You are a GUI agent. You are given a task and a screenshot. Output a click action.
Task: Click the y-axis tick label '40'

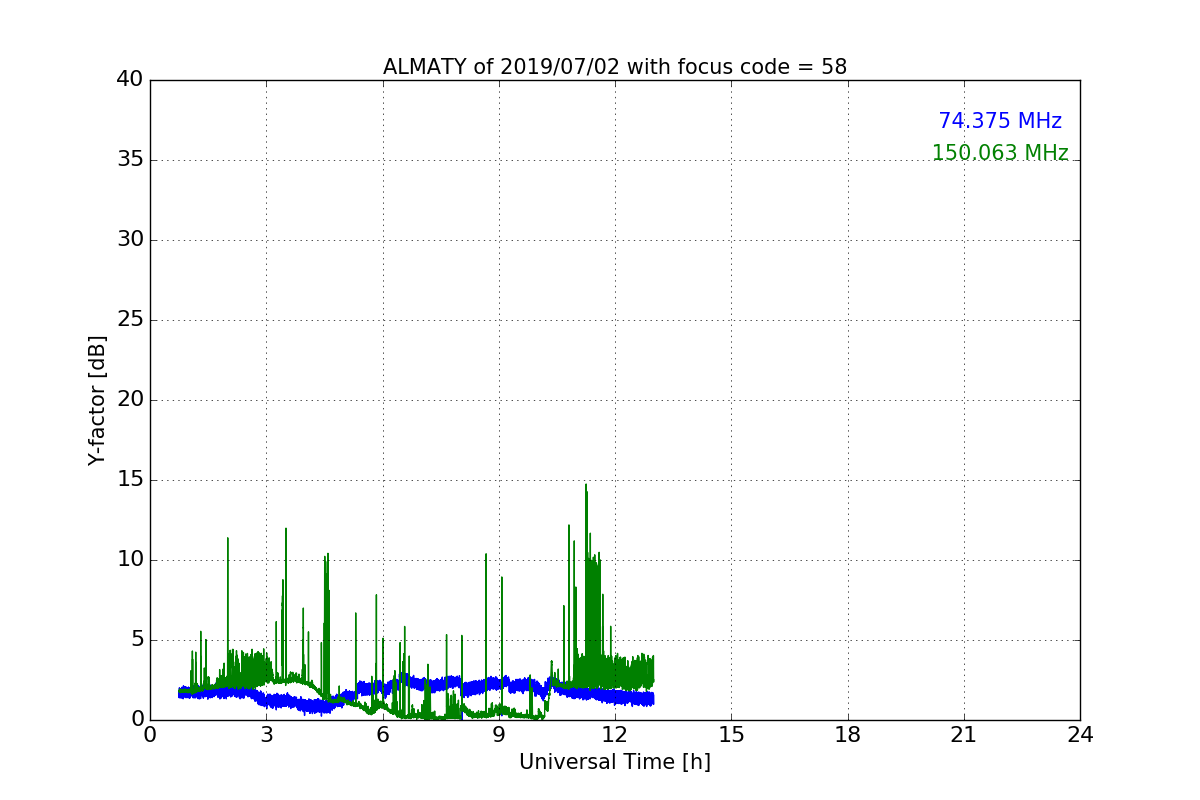[130, 80]
